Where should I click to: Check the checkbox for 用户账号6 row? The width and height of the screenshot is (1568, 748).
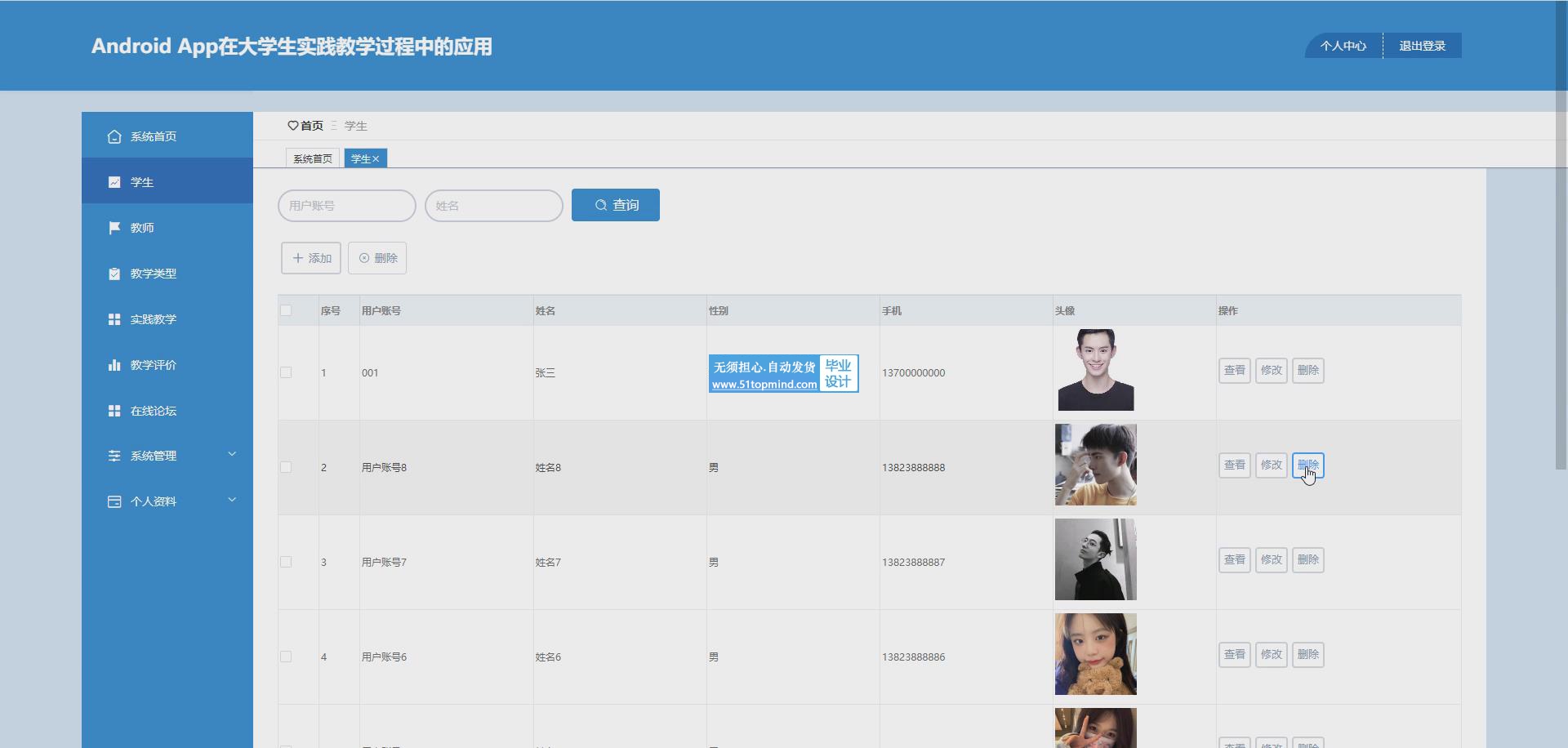point(286,657)
